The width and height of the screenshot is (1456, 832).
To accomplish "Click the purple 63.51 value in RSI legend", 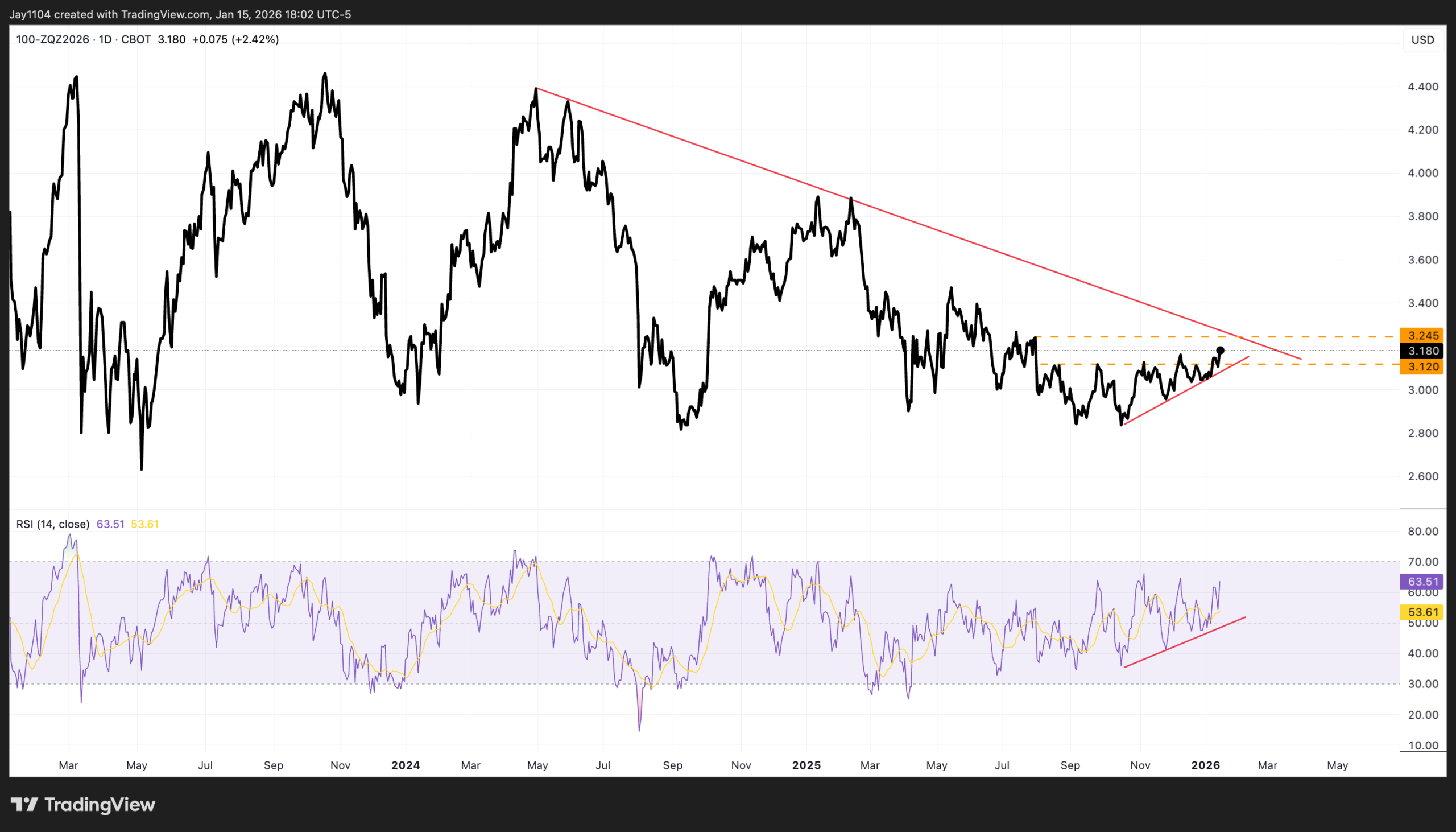I will click(110, 524).
